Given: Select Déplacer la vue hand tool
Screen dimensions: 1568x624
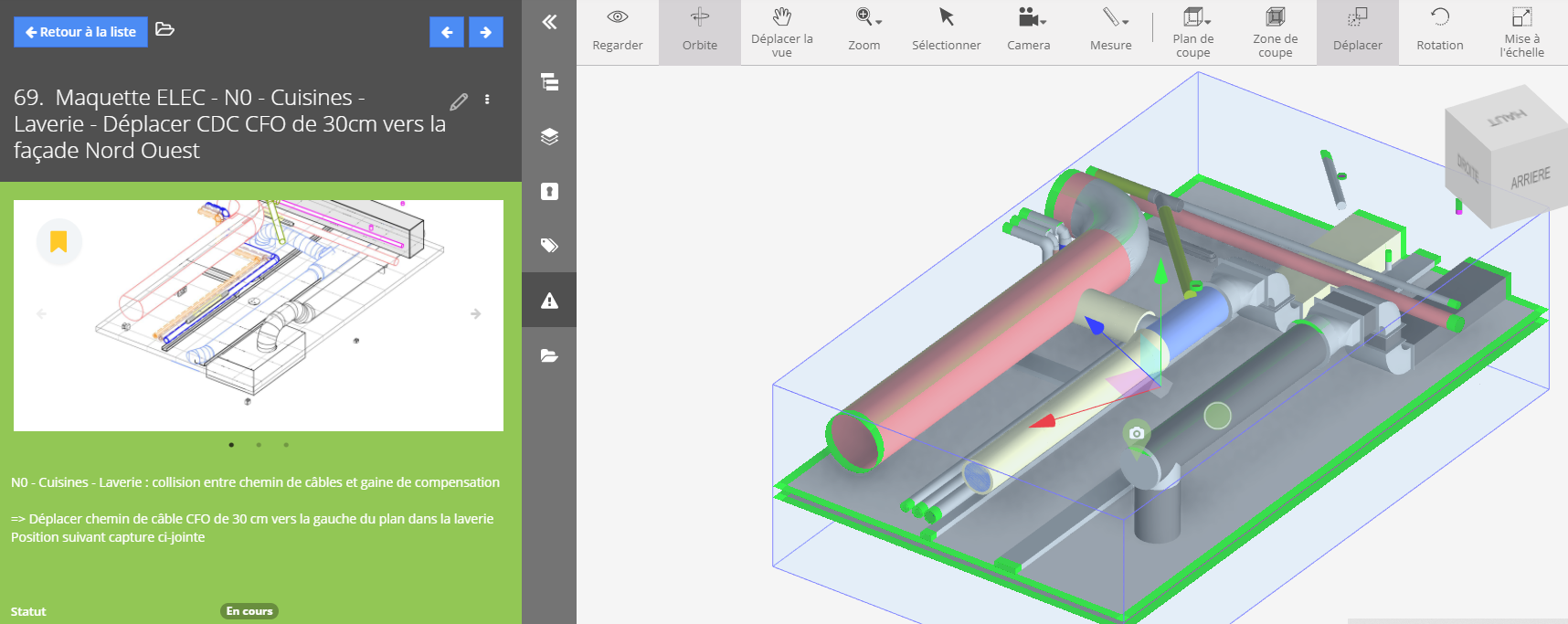Looking at the screenshot, I should [x=782, y=32].
